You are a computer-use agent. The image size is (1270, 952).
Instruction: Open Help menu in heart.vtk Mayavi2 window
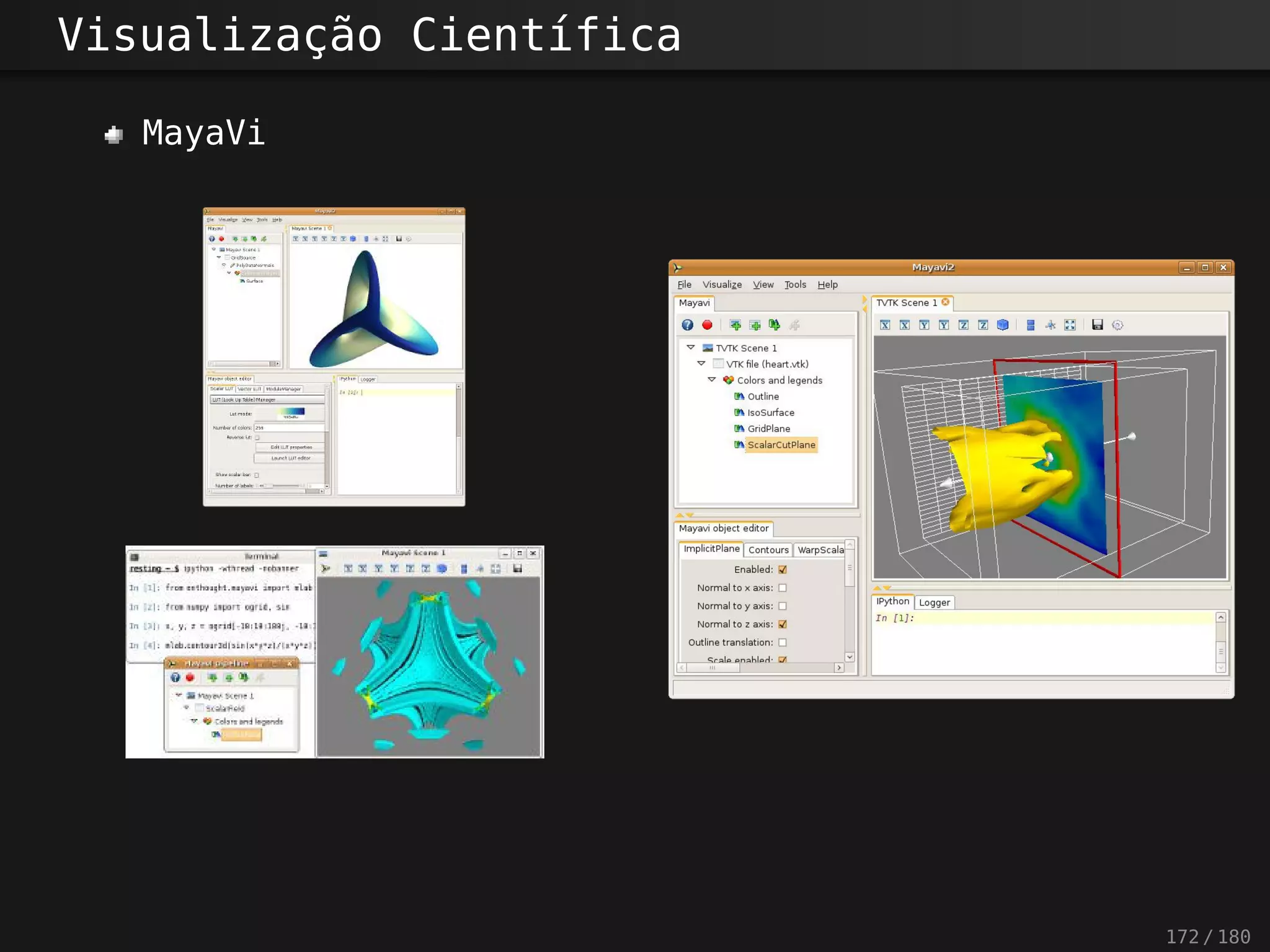(827, 284)
